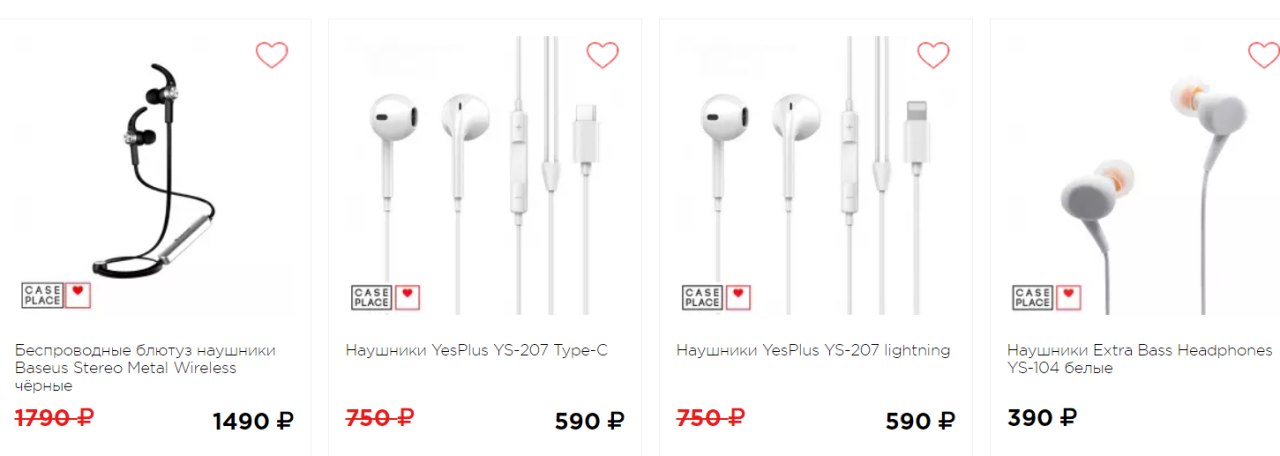
Task: Click the 590 ₽ price of Type-C earphones
Action: click(589, 421)
